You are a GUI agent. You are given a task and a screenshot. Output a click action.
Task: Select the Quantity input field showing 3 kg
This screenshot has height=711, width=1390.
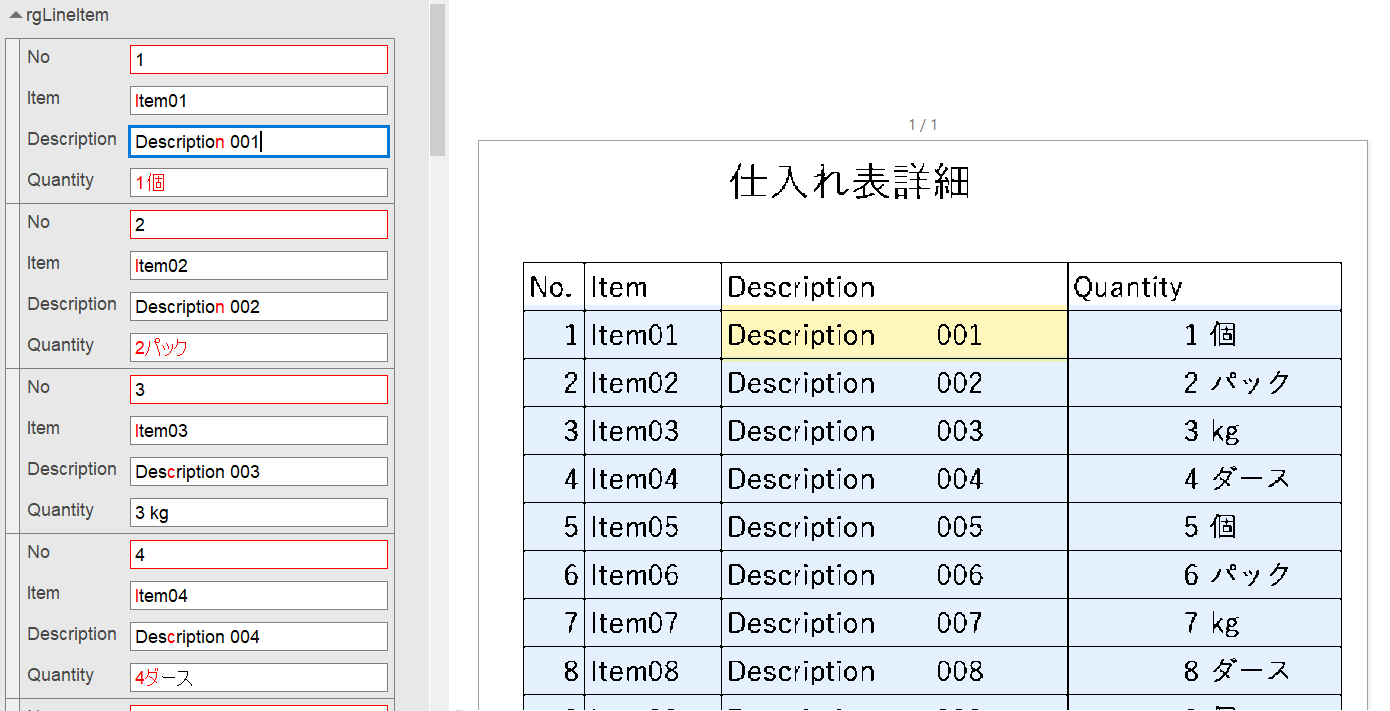[x=259, y=512]
